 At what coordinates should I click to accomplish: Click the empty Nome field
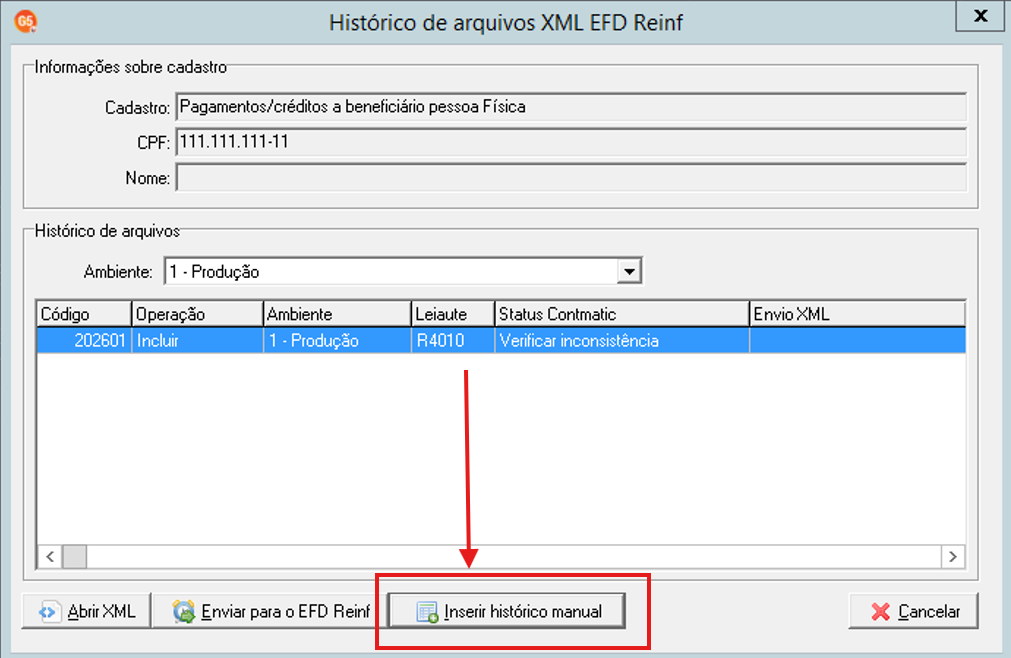(x=571, y=178)
